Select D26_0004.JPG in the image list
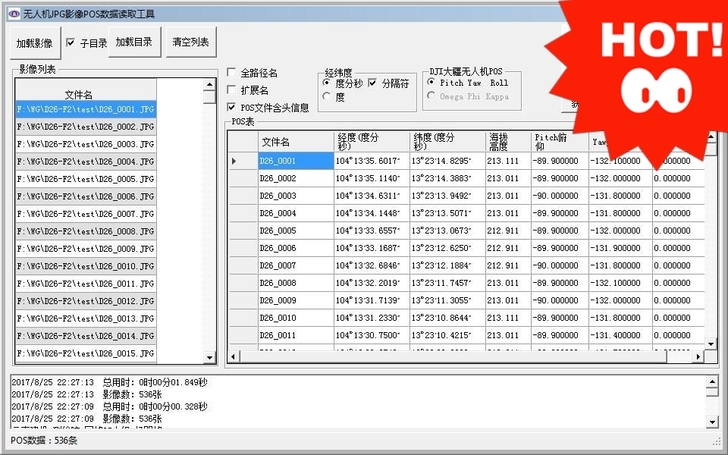The height and width of the screenshot is (455, 728). pos(86,162)
